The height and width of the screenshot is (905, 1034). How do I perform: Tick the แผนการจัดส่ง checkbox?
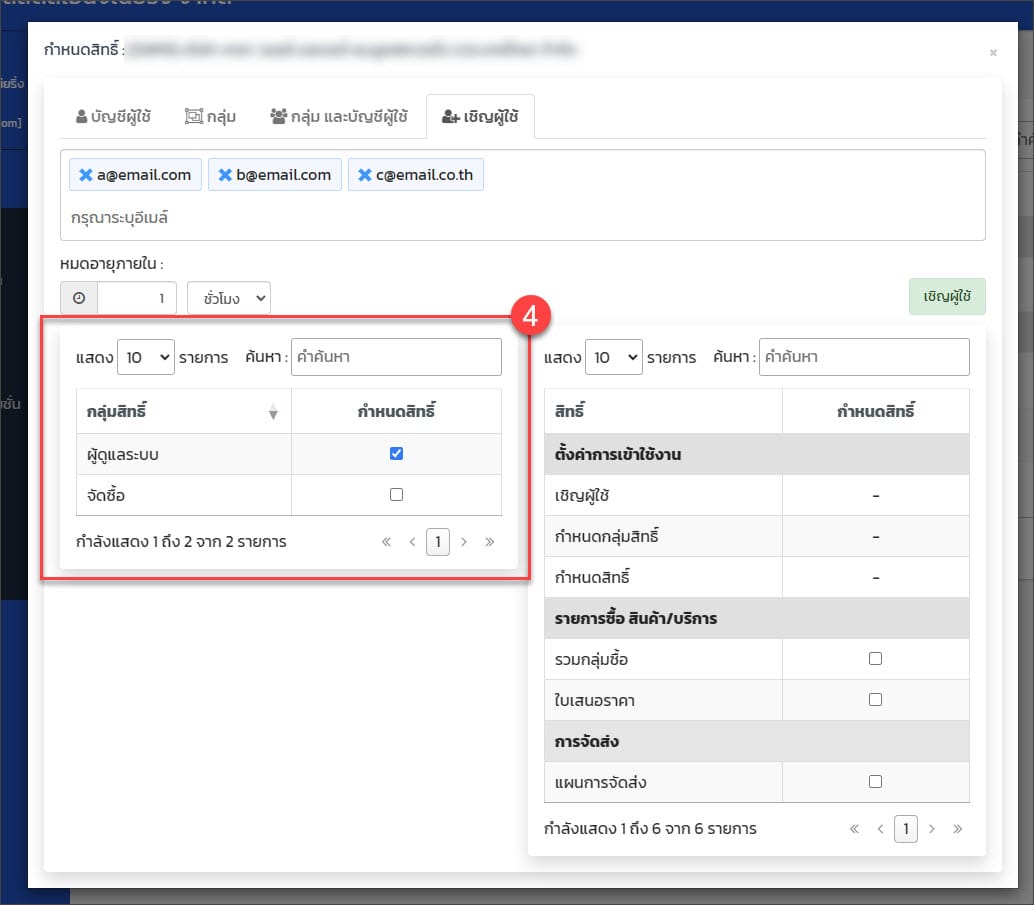(x=875, y=782)
